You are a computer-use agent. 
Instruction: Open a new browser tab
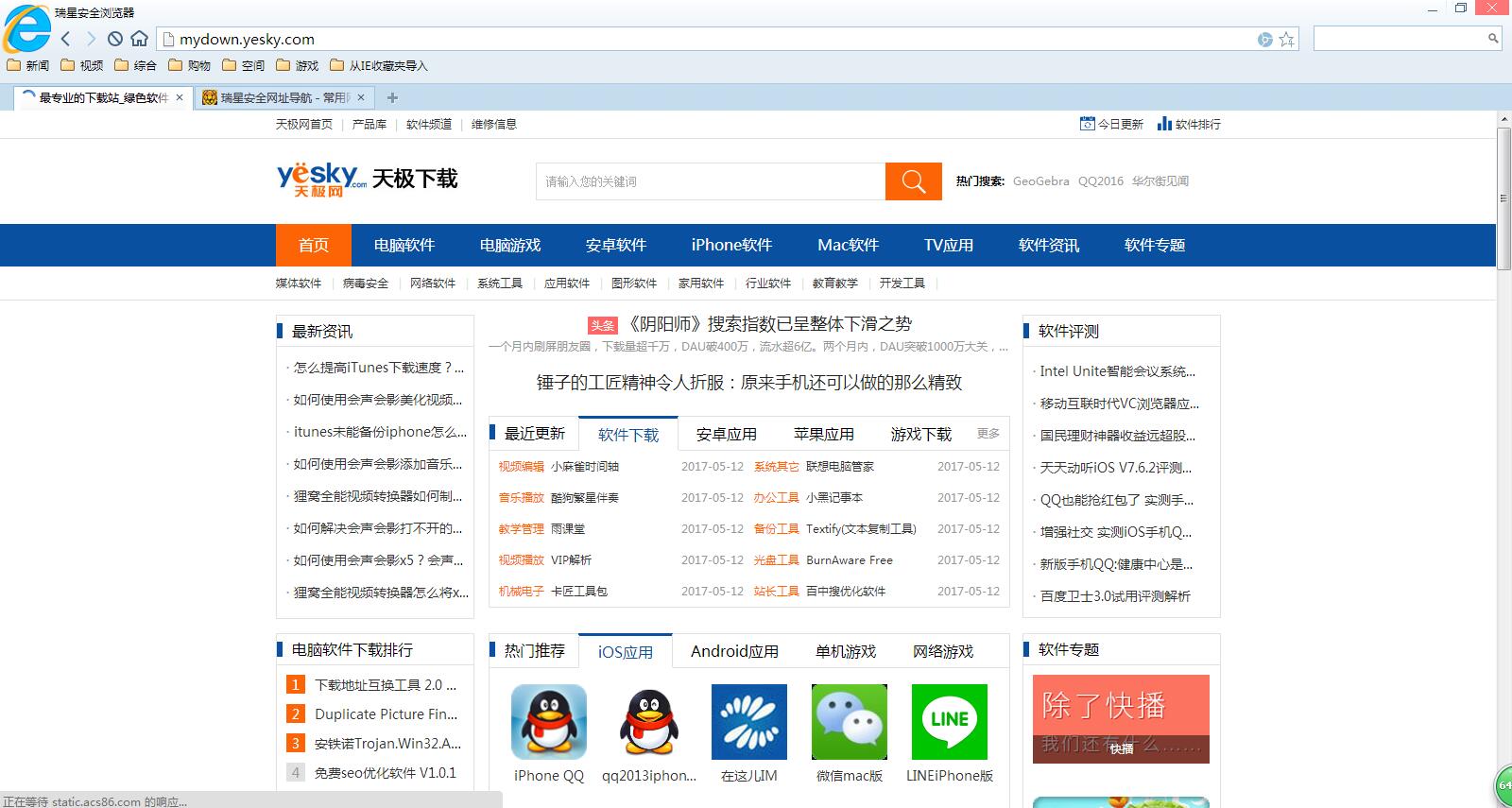(x=392, y=97)
